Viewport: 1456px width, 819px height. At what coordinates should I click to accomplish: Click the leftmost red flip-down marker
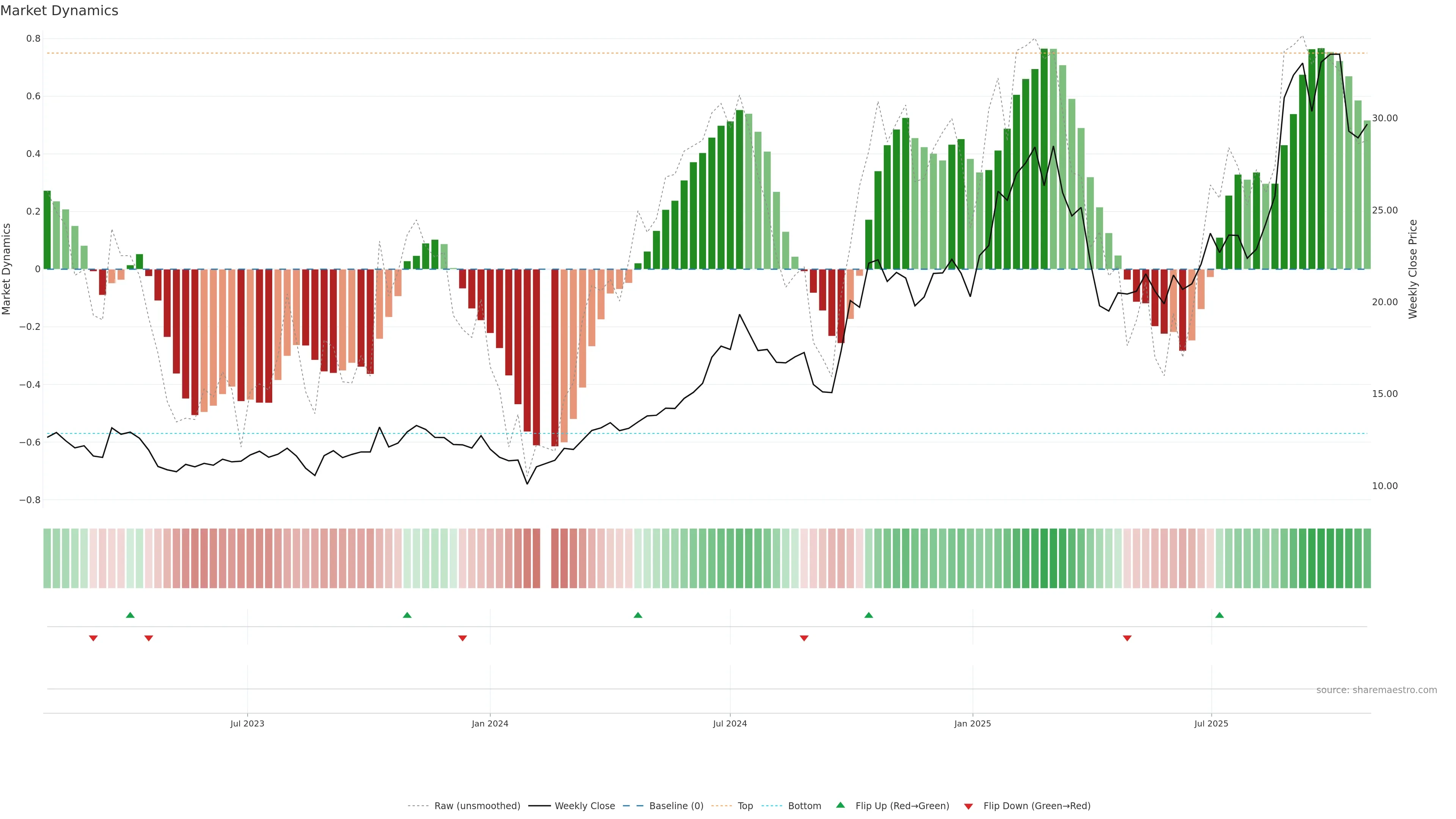click(x=93, y=638)
